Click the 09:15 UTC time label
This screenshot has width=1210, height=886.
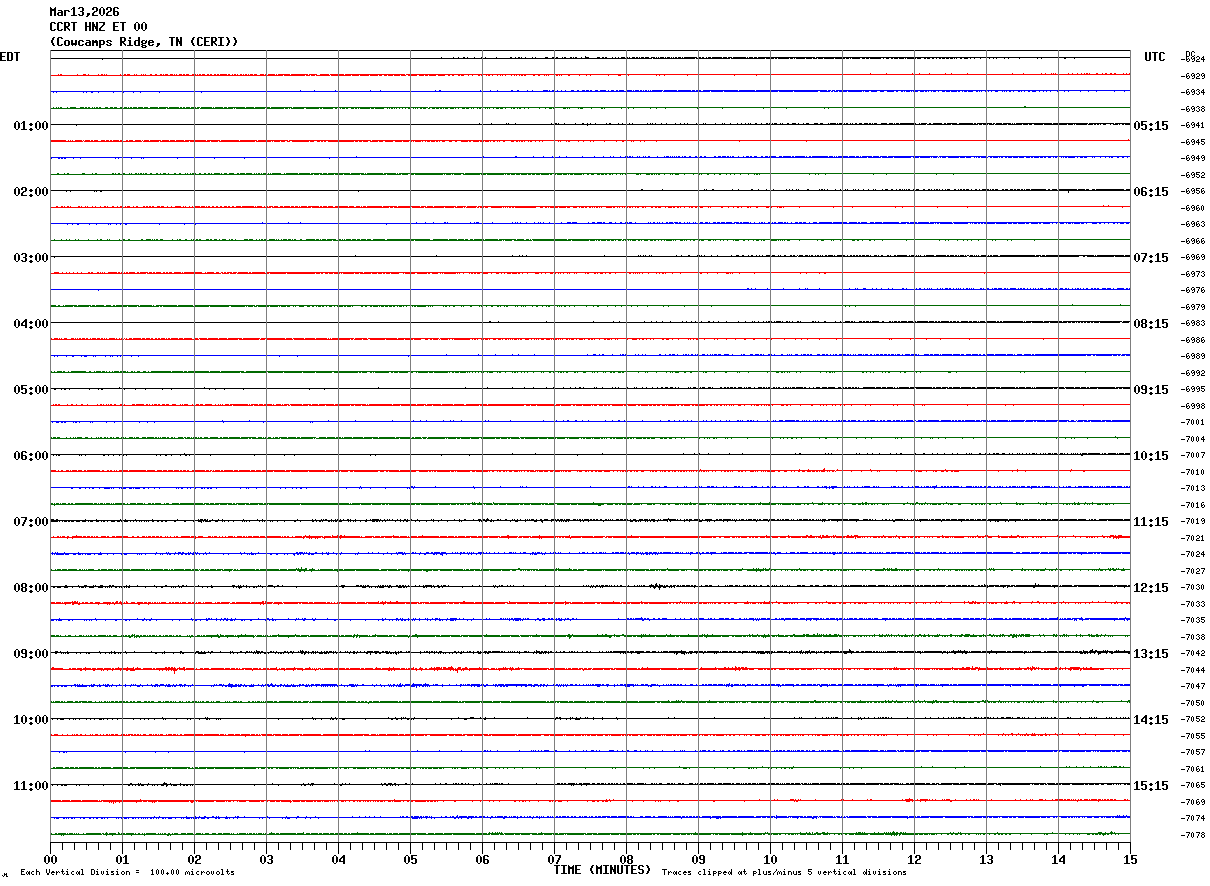tap(1150, 390)
